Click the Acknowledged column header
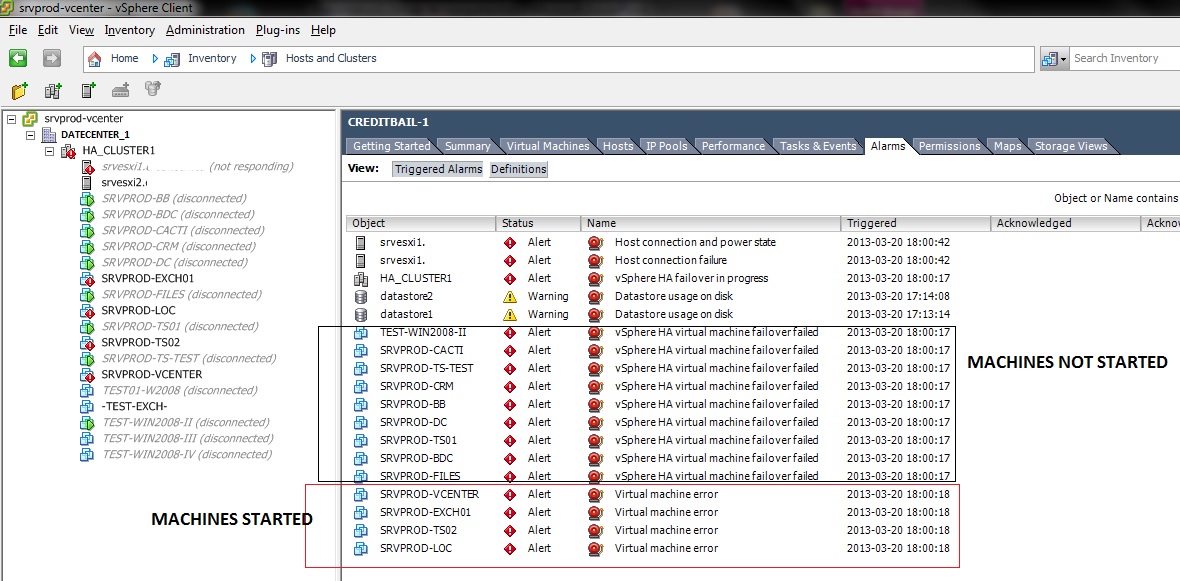This screenshot has height=581, width=1180. point(1066,224)
